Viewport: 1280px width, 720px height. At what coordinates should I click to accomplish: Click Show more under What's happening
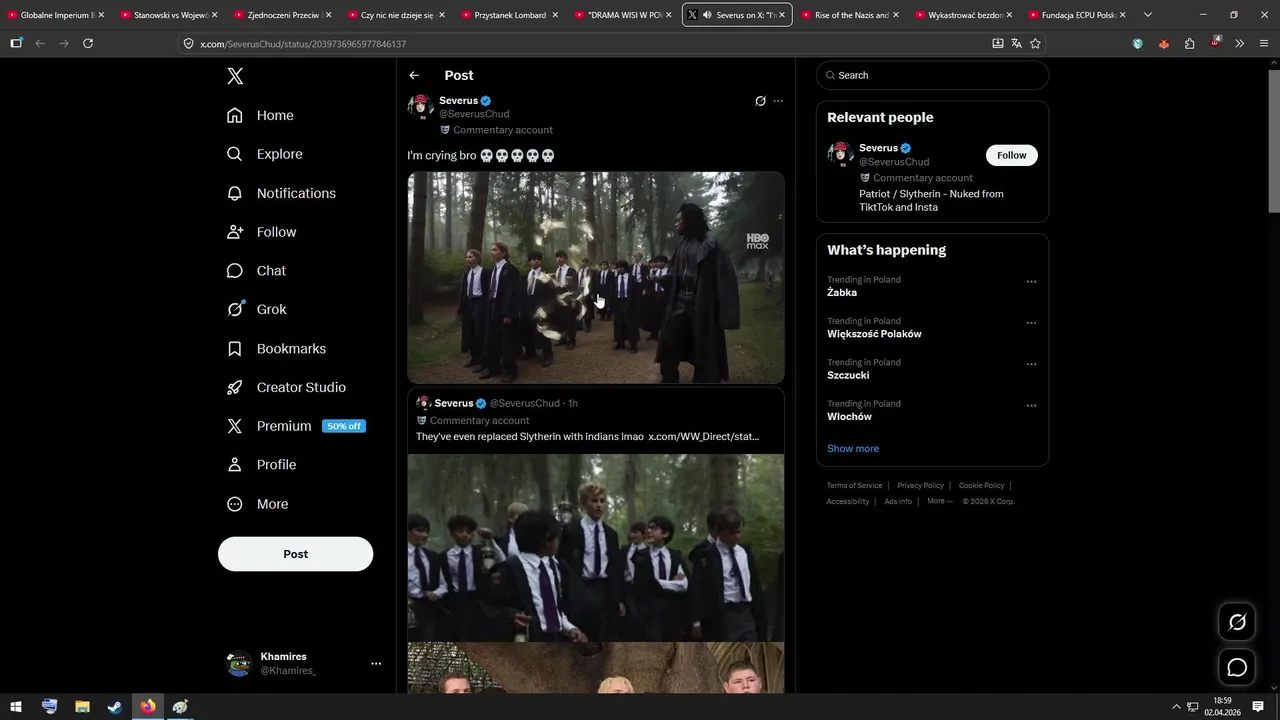853,449
